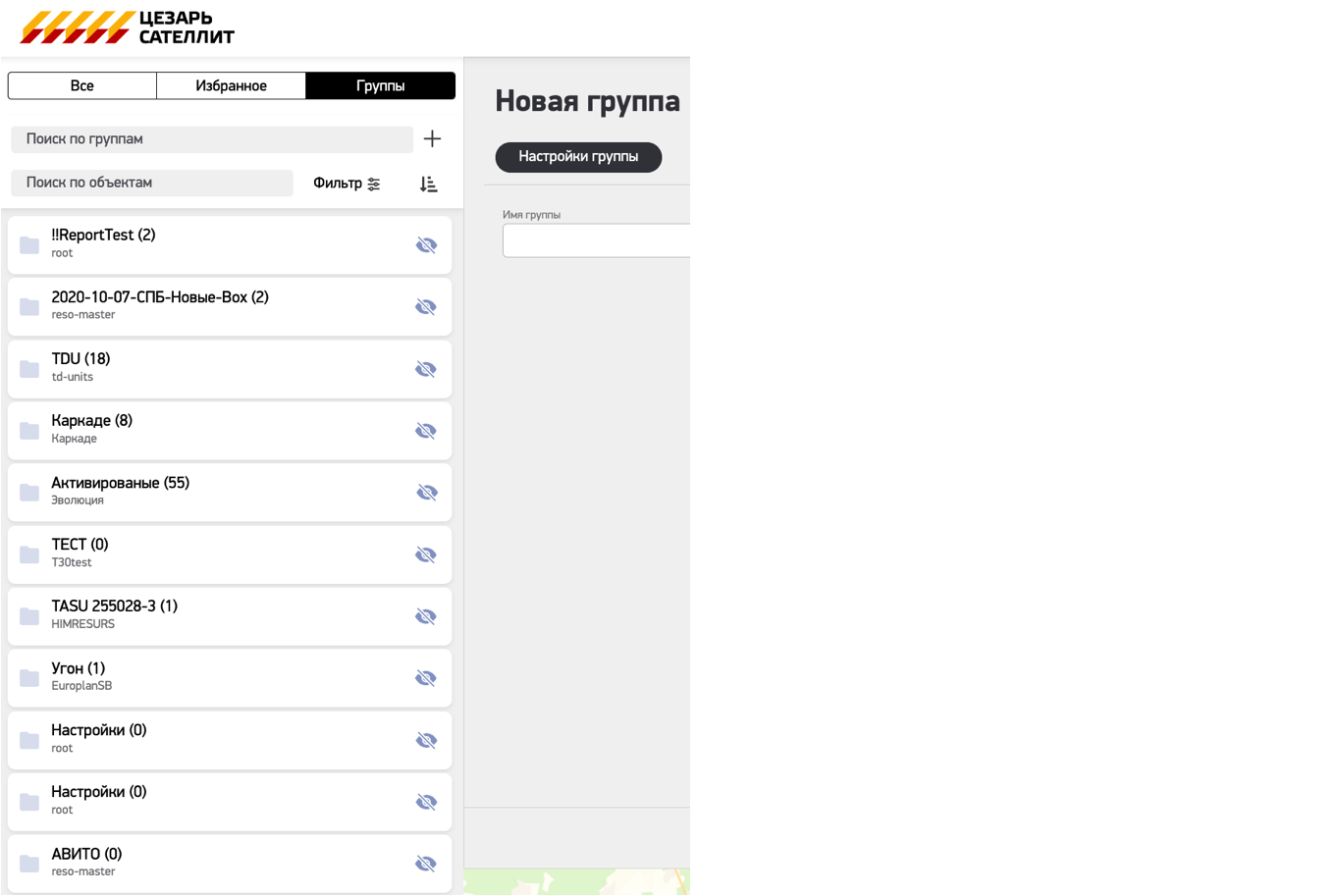Viewport: 1343px width, 896px height.
Task: Select the Группы tab
Action: 380,86
